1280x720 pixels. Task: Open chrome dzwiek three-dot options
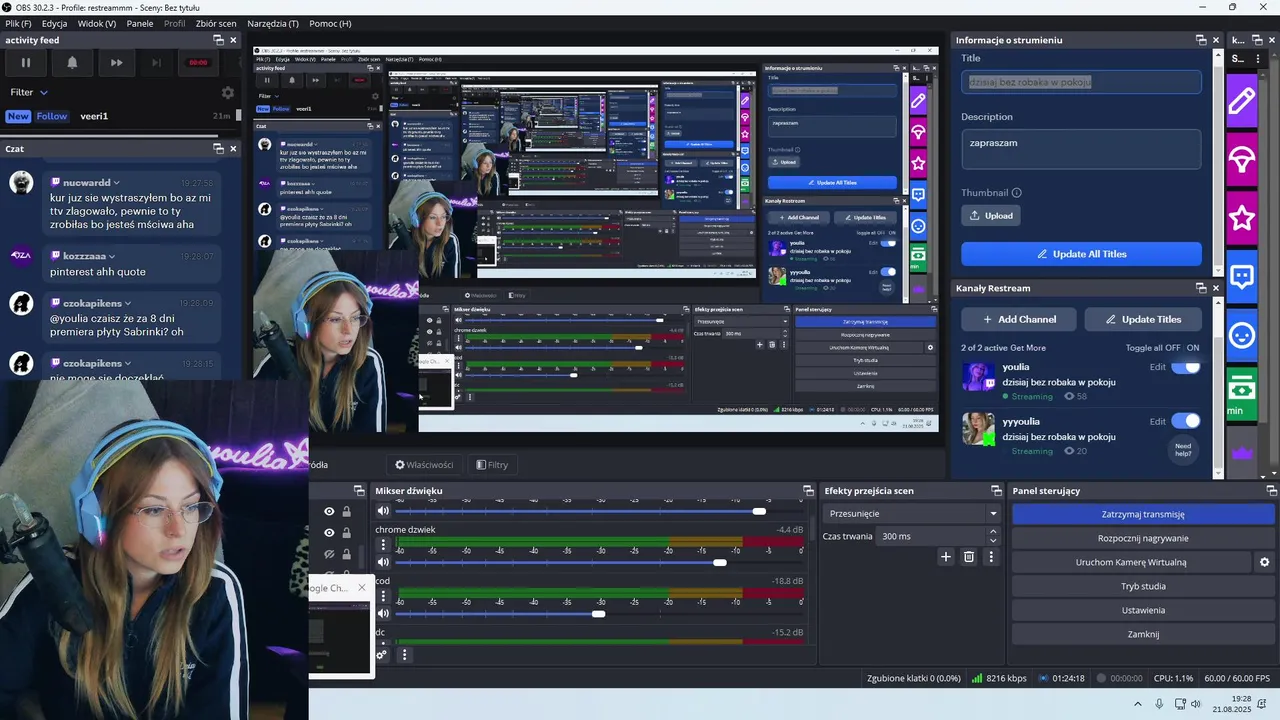(x=383, y=545)
